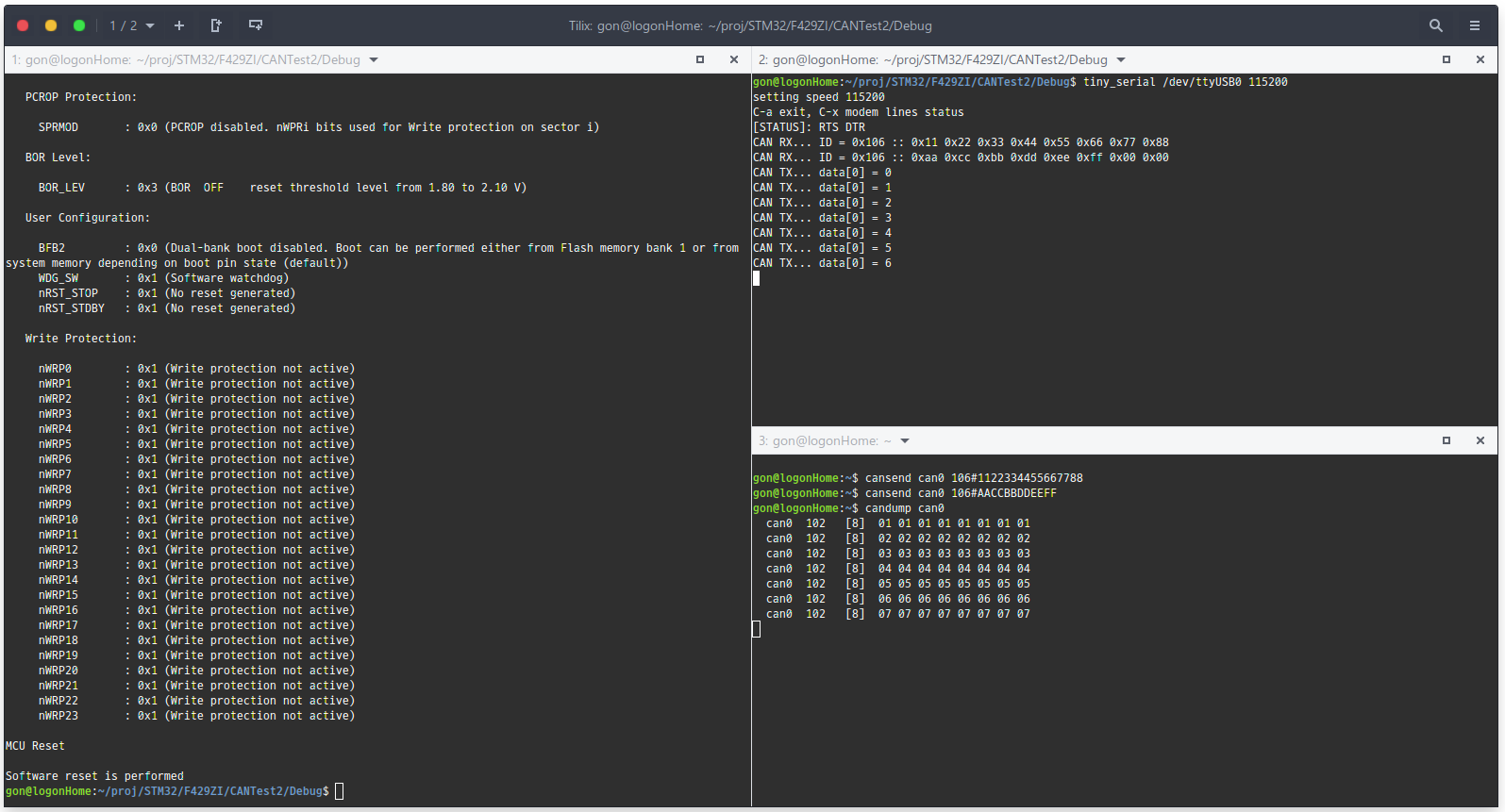Screen dimensions: 1505x812
Task: Click 'Software reset is performed' line
Action: click(94, 776)
